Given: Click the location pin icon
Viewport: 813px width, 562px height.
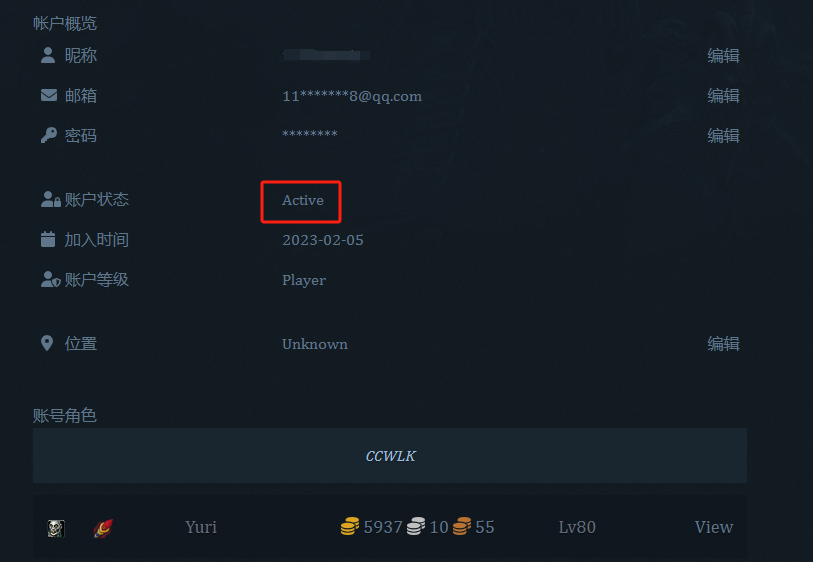Looking at the screenshot, I should [47, 343].
